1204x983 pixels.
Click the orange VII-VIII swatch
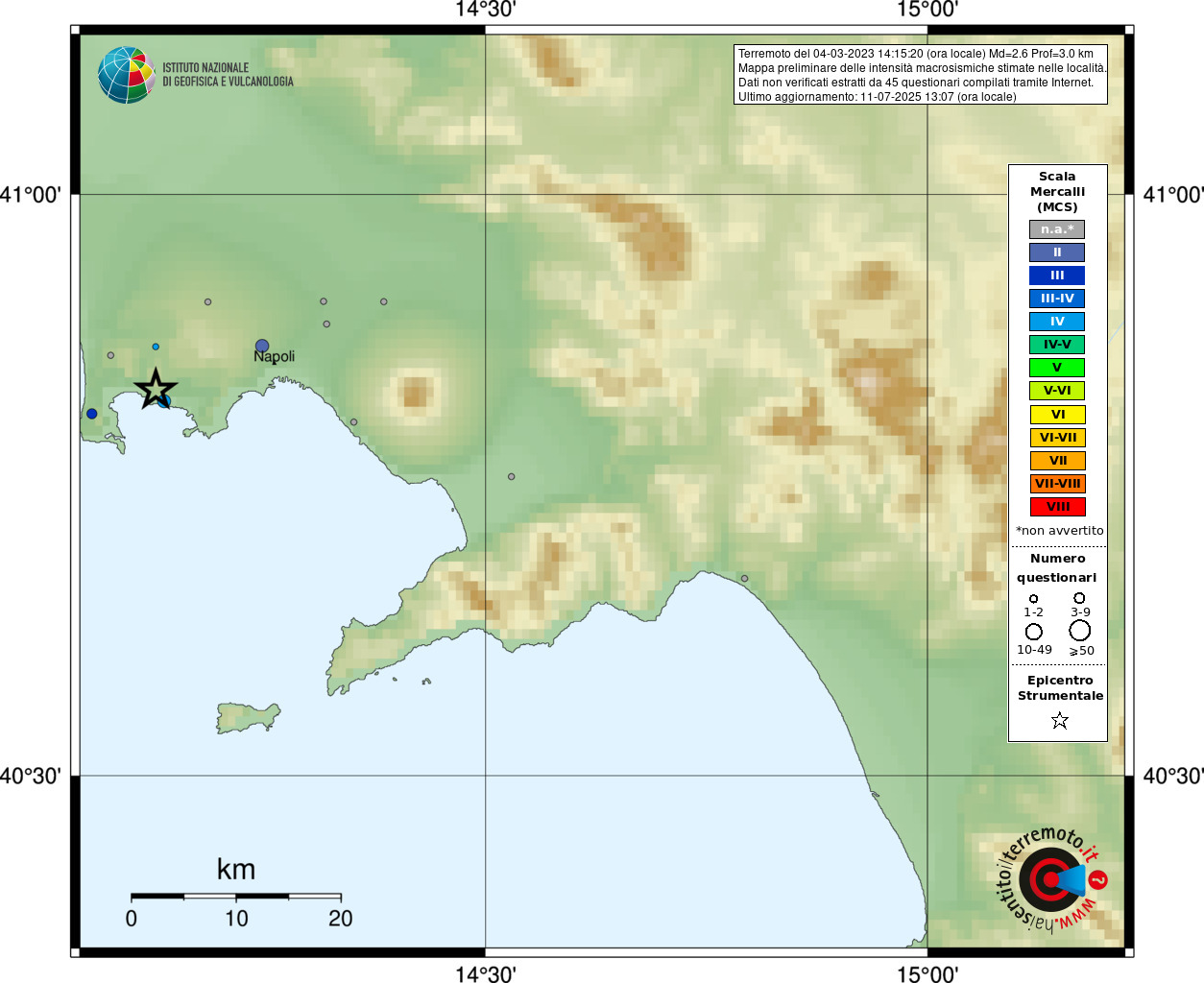tap(1057, 484)
